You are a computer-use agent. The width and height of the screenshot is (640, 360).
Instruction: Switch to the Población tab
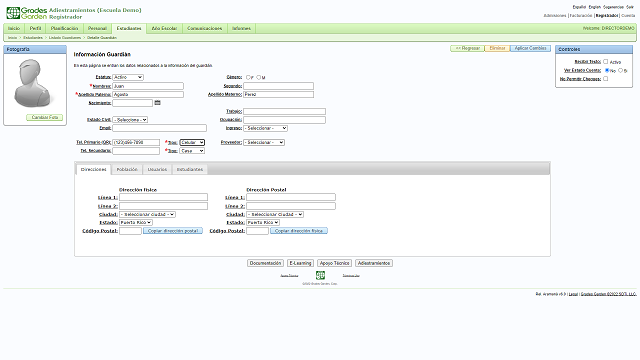pos(127,169)
